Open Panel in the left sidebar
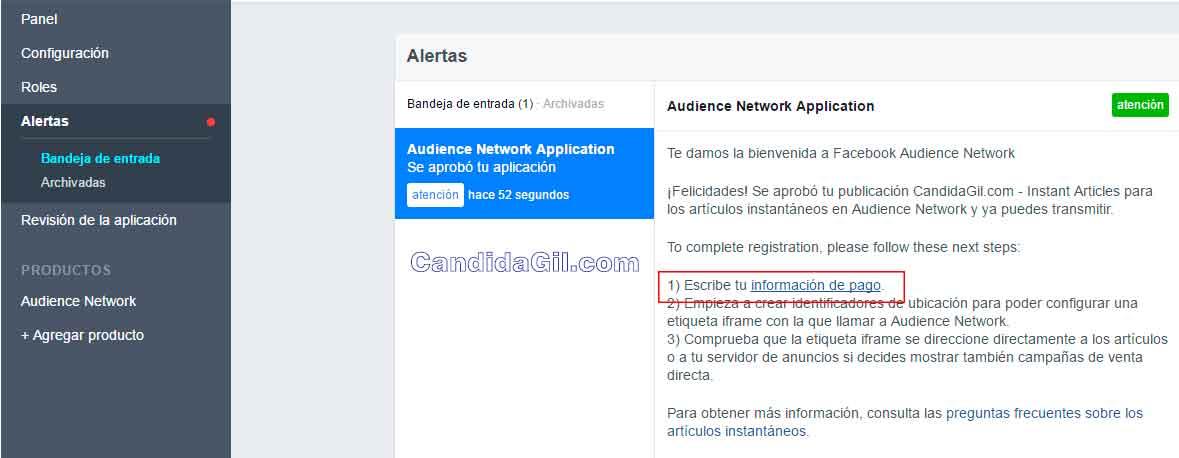Screen dimensions: 1179x458 (39, 19)
